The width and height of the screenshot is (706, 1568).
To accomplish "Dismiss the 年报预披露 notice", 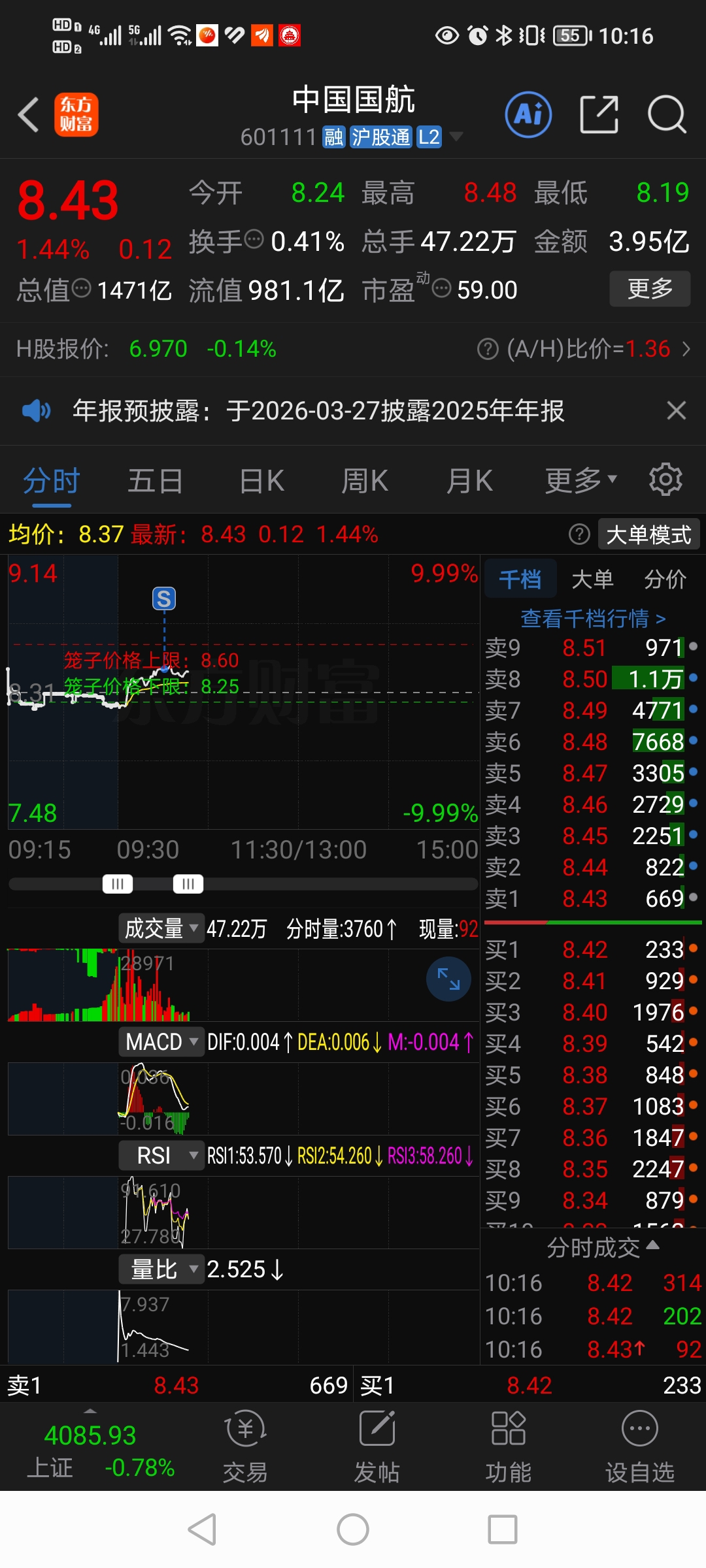I will pos(676,410).
